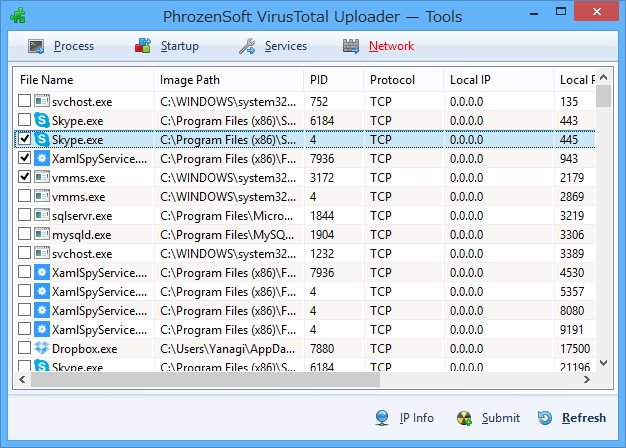The height and width of the screenshot is (448, 626).
Task: Click the vertical scrollbar up arrow
Action: pos(603,77)
